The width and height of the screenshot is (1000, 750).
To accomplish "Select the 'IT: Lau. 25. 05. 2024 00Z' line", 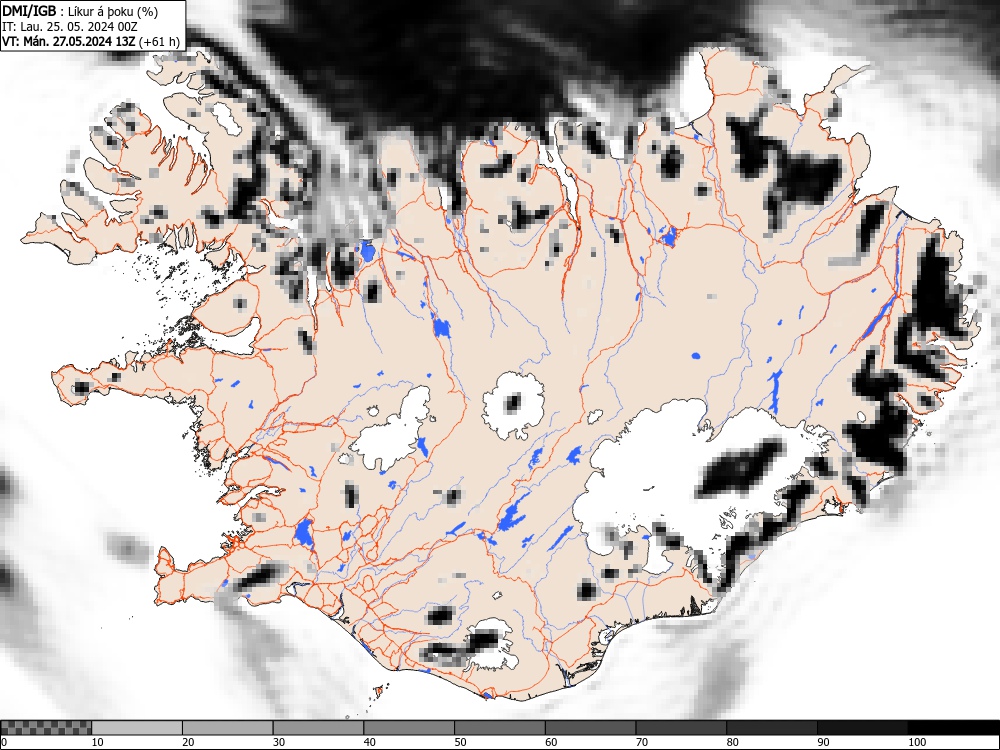I will point(69,27).
